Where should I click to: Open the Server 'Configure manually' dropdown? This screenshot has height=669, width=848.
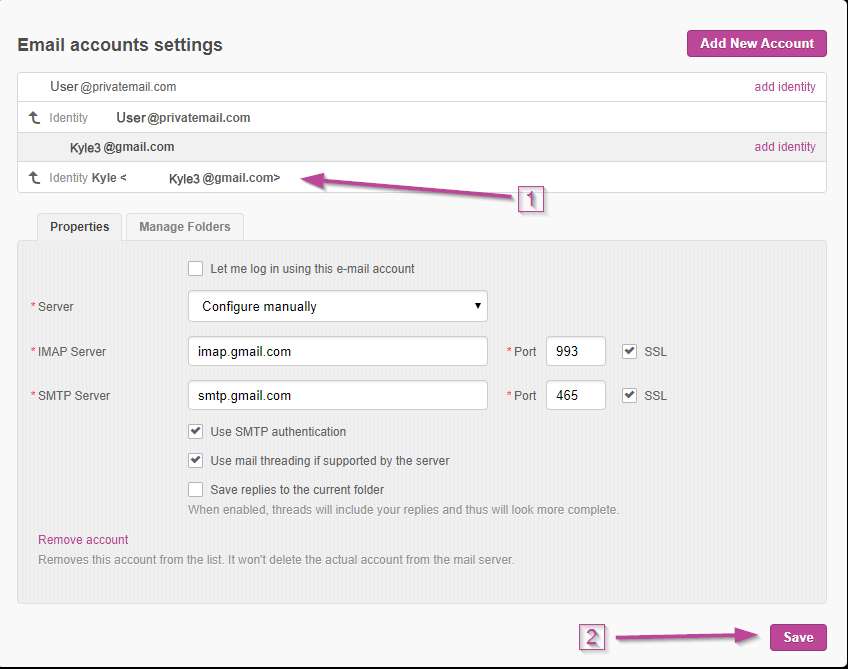[337, 307]
